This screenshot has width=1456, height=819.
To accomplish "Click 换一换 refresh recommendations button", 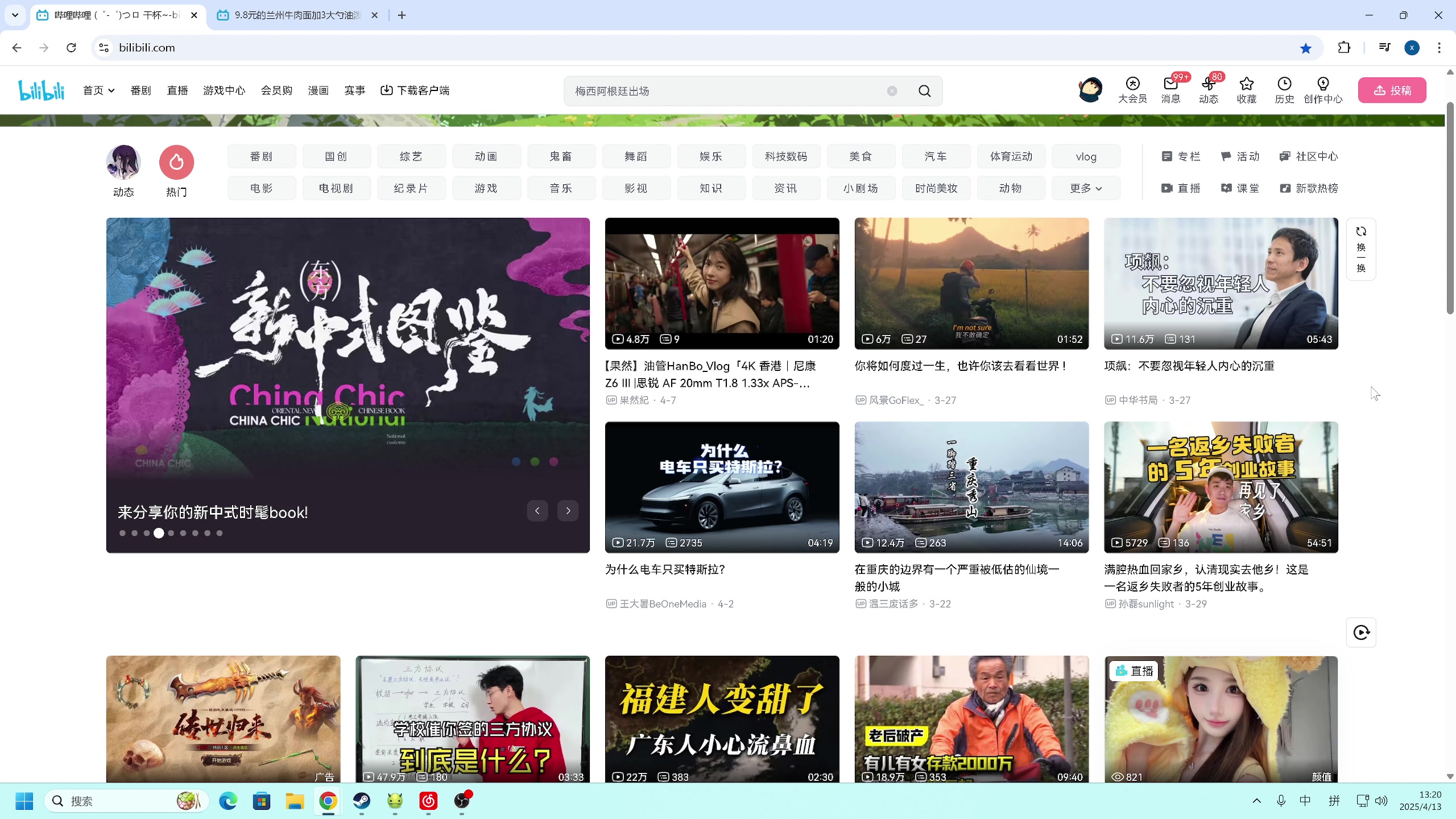I will click(1361, 249).
